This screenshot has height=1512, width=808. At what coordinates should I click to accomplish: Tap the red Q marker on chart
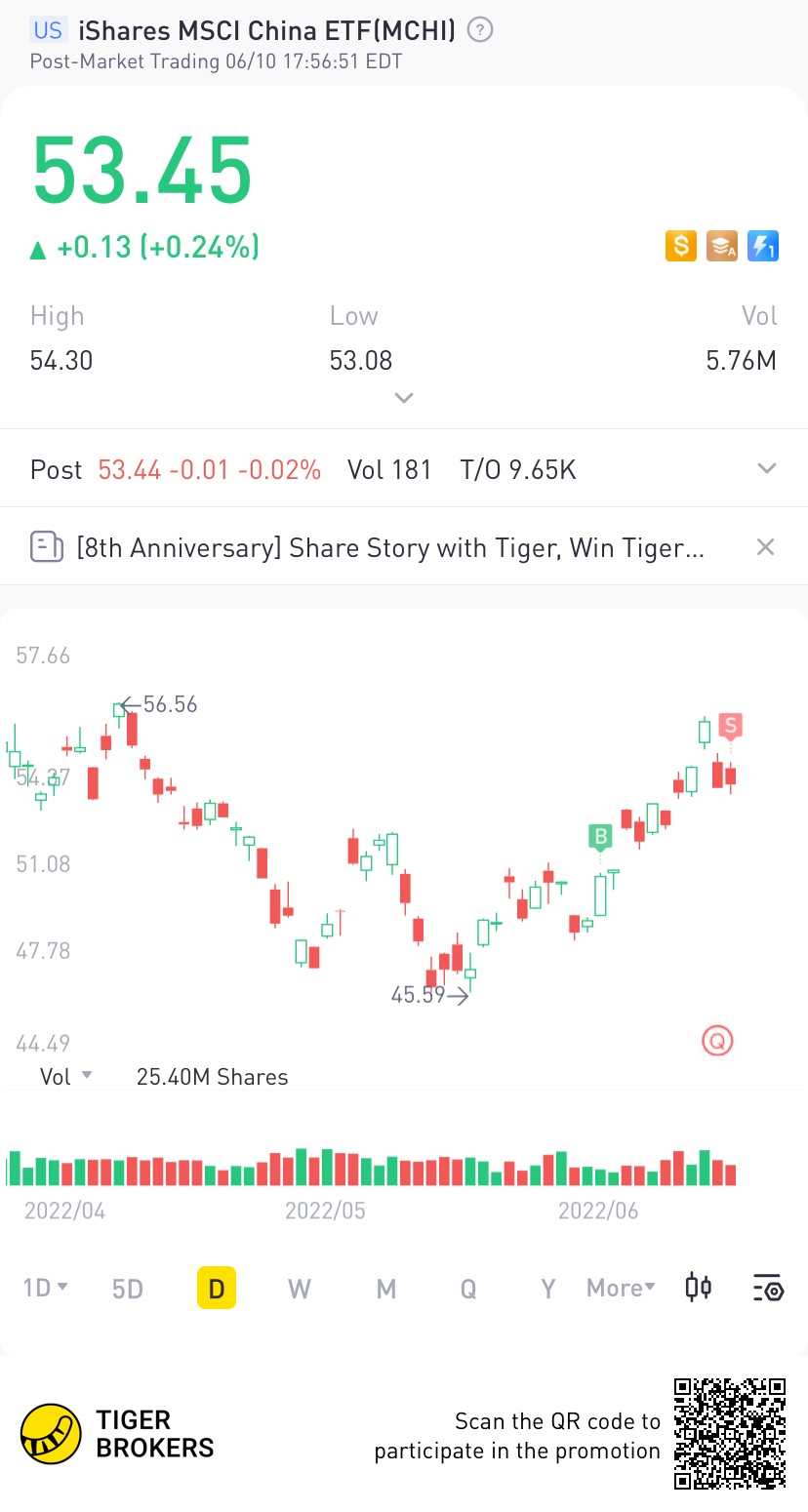[x=717, y=1041]
